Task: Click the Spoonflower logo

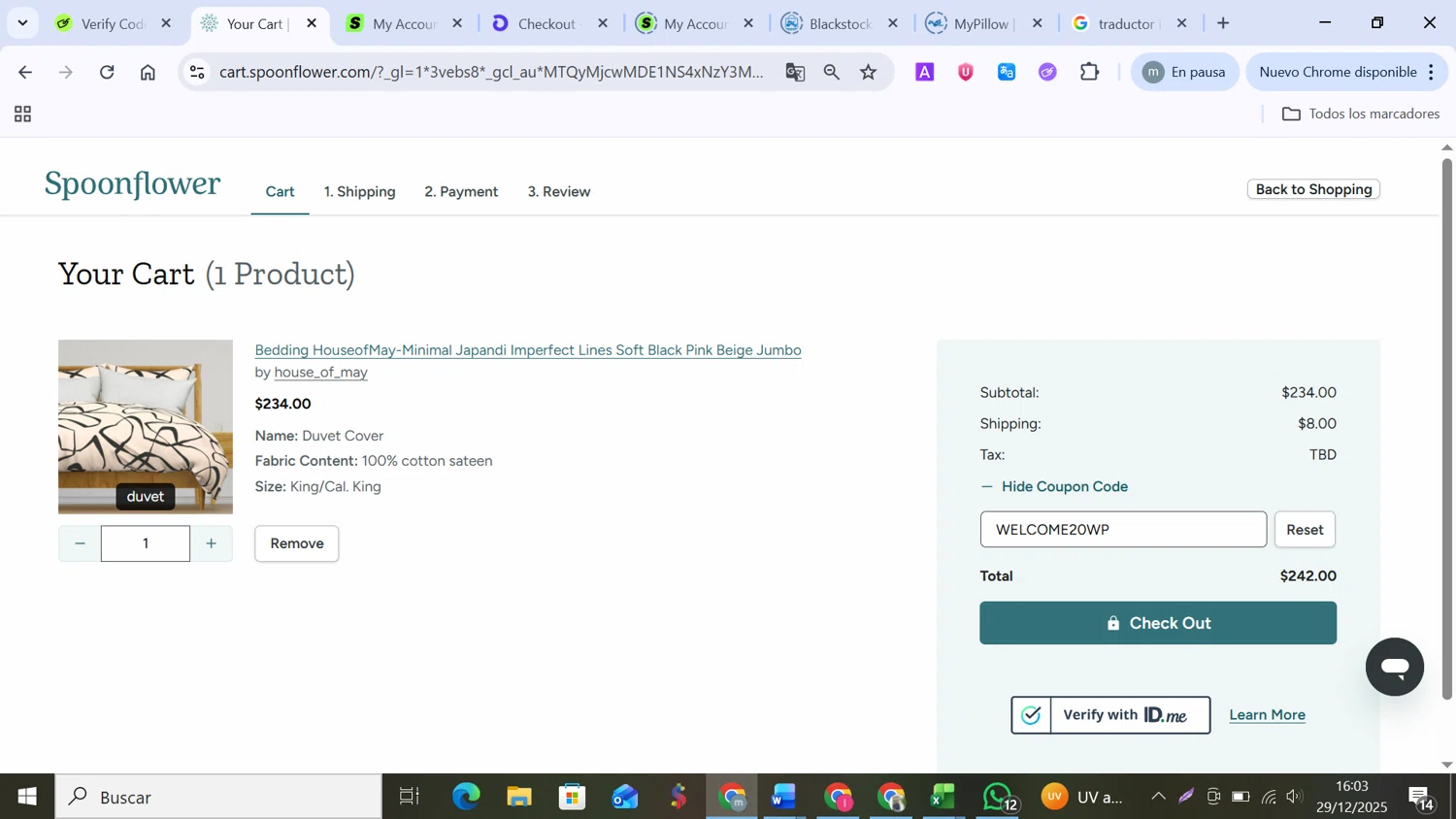Action: click(x=133, y=183)
